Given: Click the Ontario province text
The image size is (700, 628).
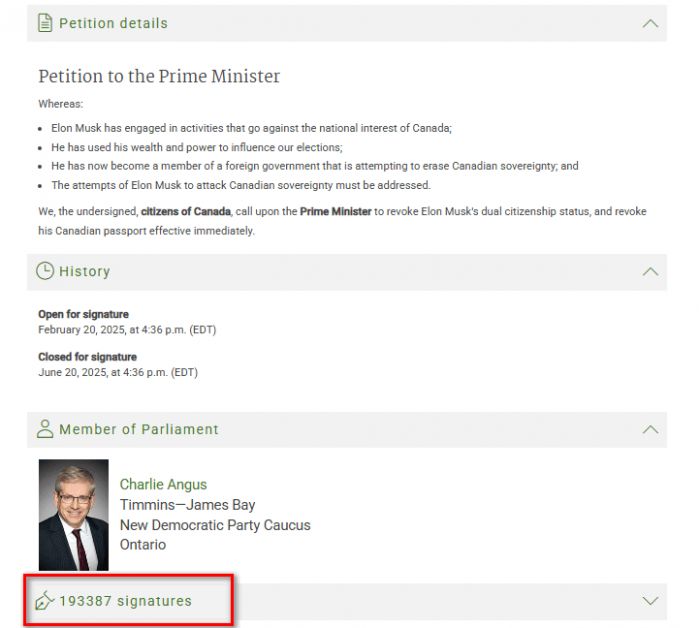Looking at the screenshot, I should (x=143, y=545).
